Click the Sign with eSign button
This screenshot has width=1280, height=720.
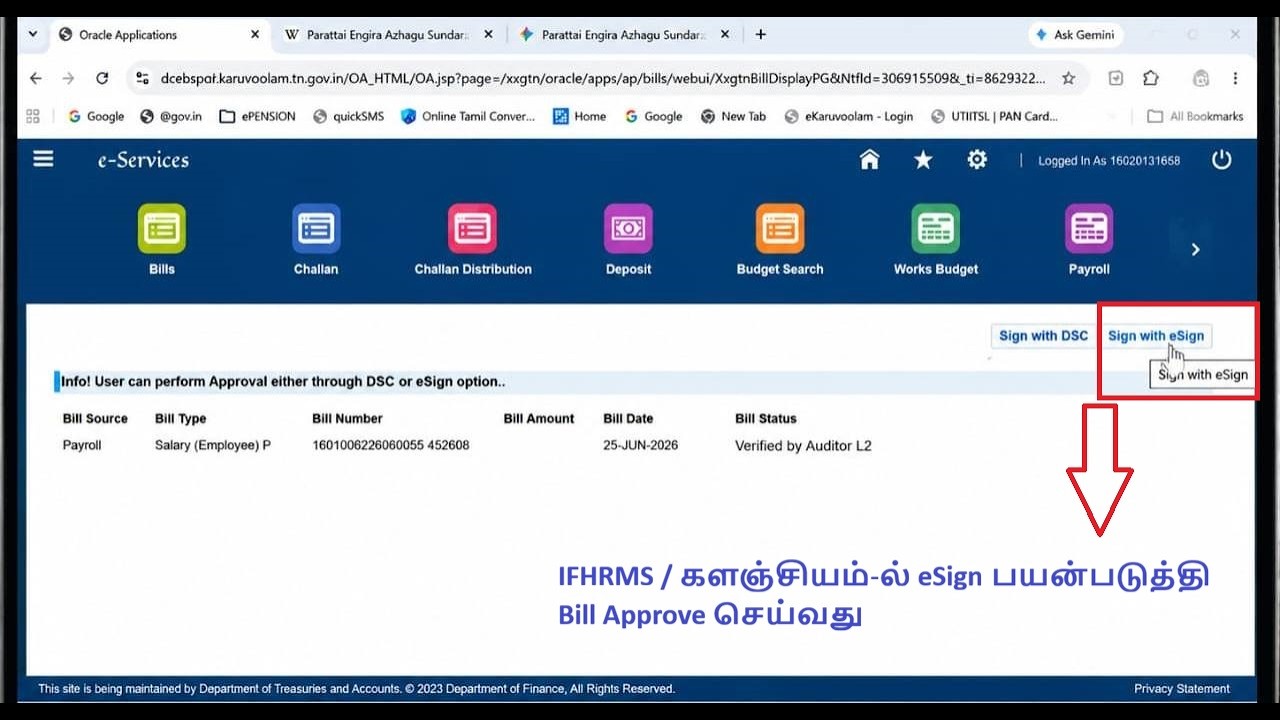tap(1156, 336)
